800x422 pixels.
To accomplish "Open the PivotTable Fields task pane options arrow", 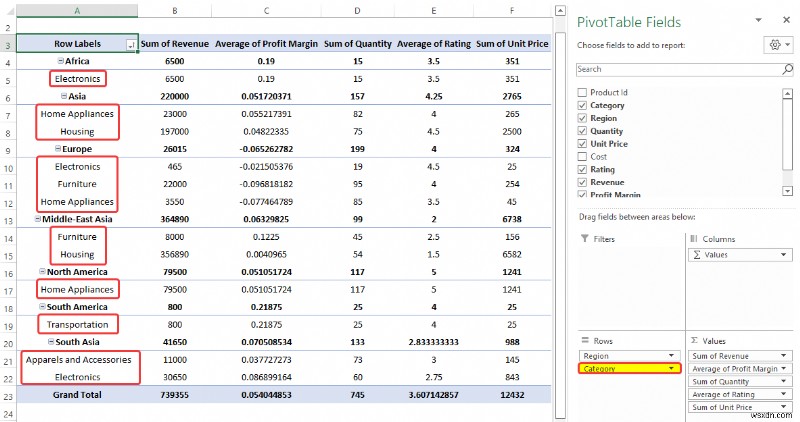I will tap(759, 20).
